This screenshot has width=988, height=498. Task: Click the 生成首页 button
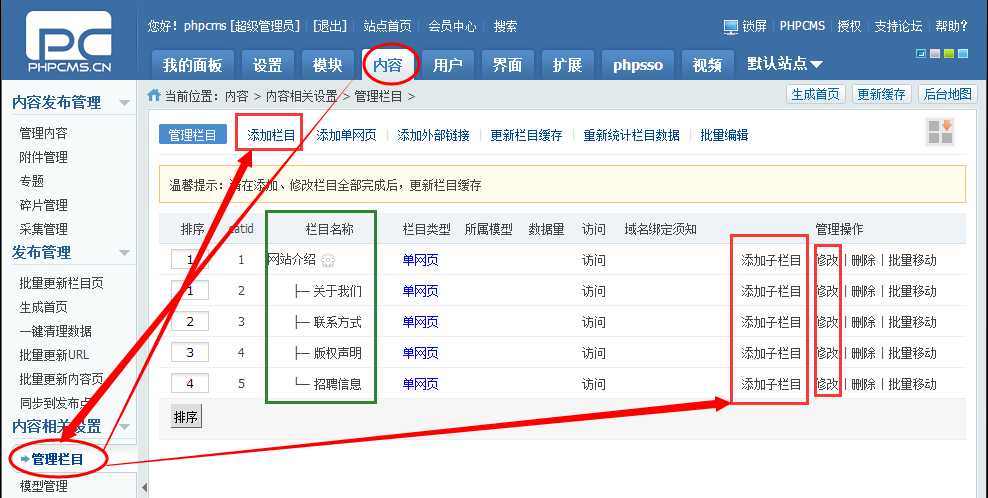point(815,95)
